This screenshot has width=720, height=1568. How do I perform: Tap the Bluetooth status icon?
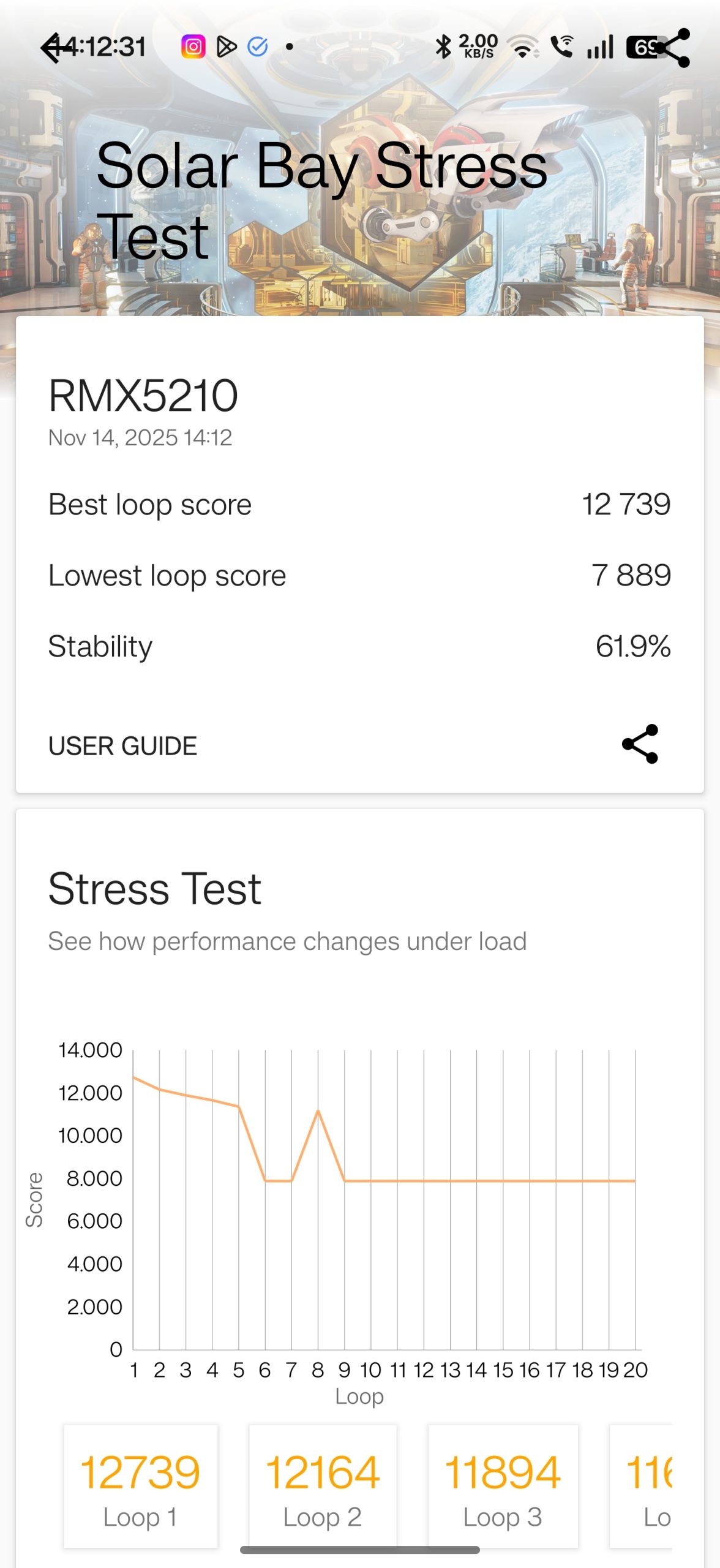tap(443, 47)
